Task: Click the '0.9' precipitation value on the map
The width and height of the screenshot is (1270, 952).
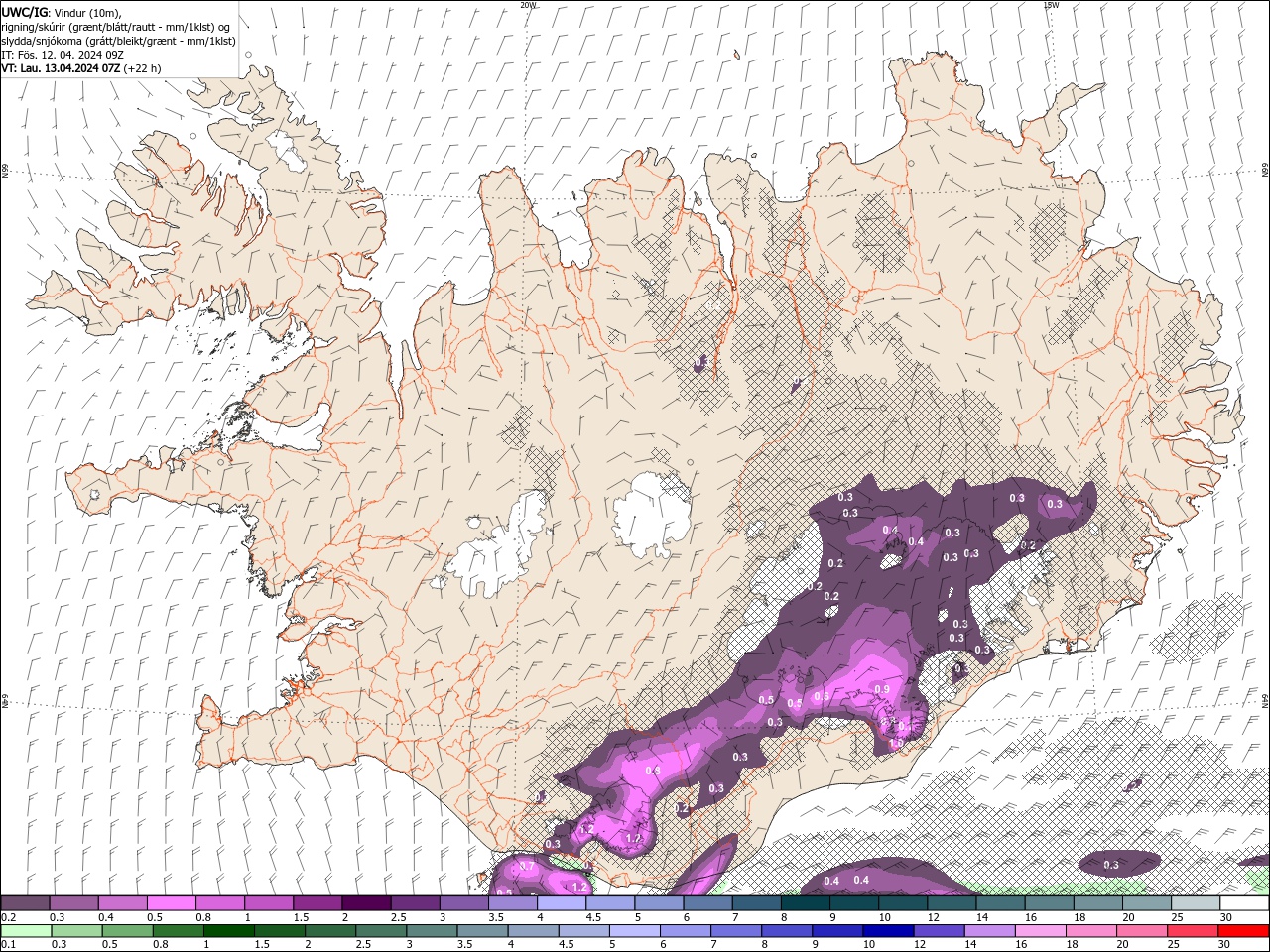Action: click(x=882, y=689)
